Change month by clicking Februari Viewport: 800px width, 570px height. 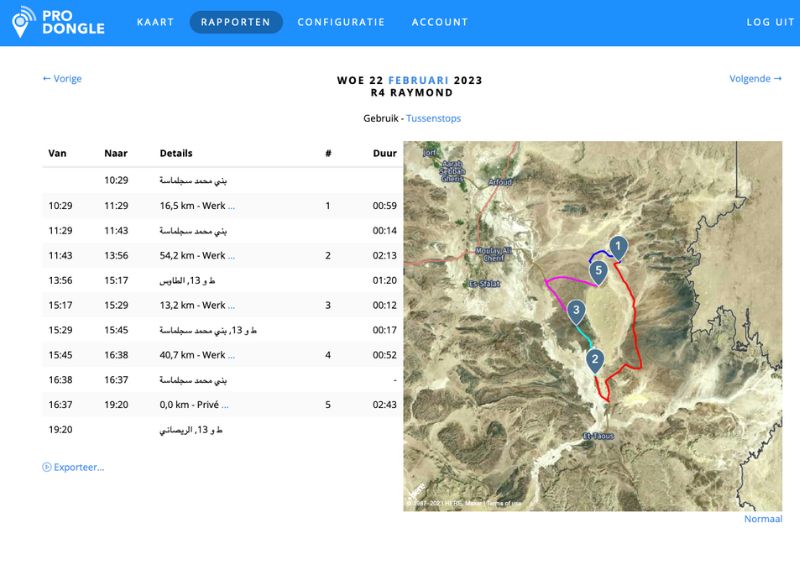419,80
